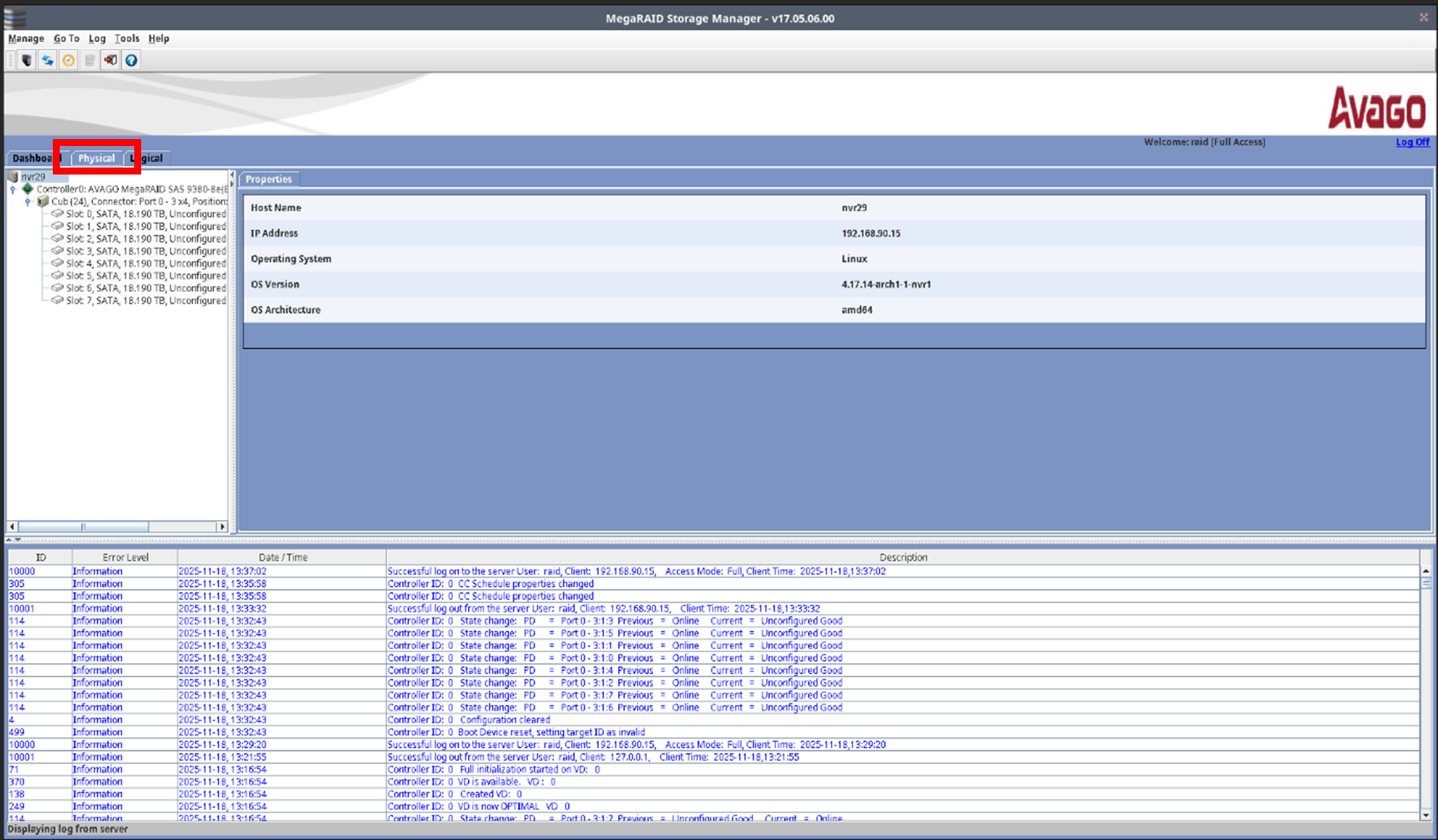This screenshot has width=1438, height=840.
Task: Click the server icon in the toolbar
Action: (x=26, y=60)
